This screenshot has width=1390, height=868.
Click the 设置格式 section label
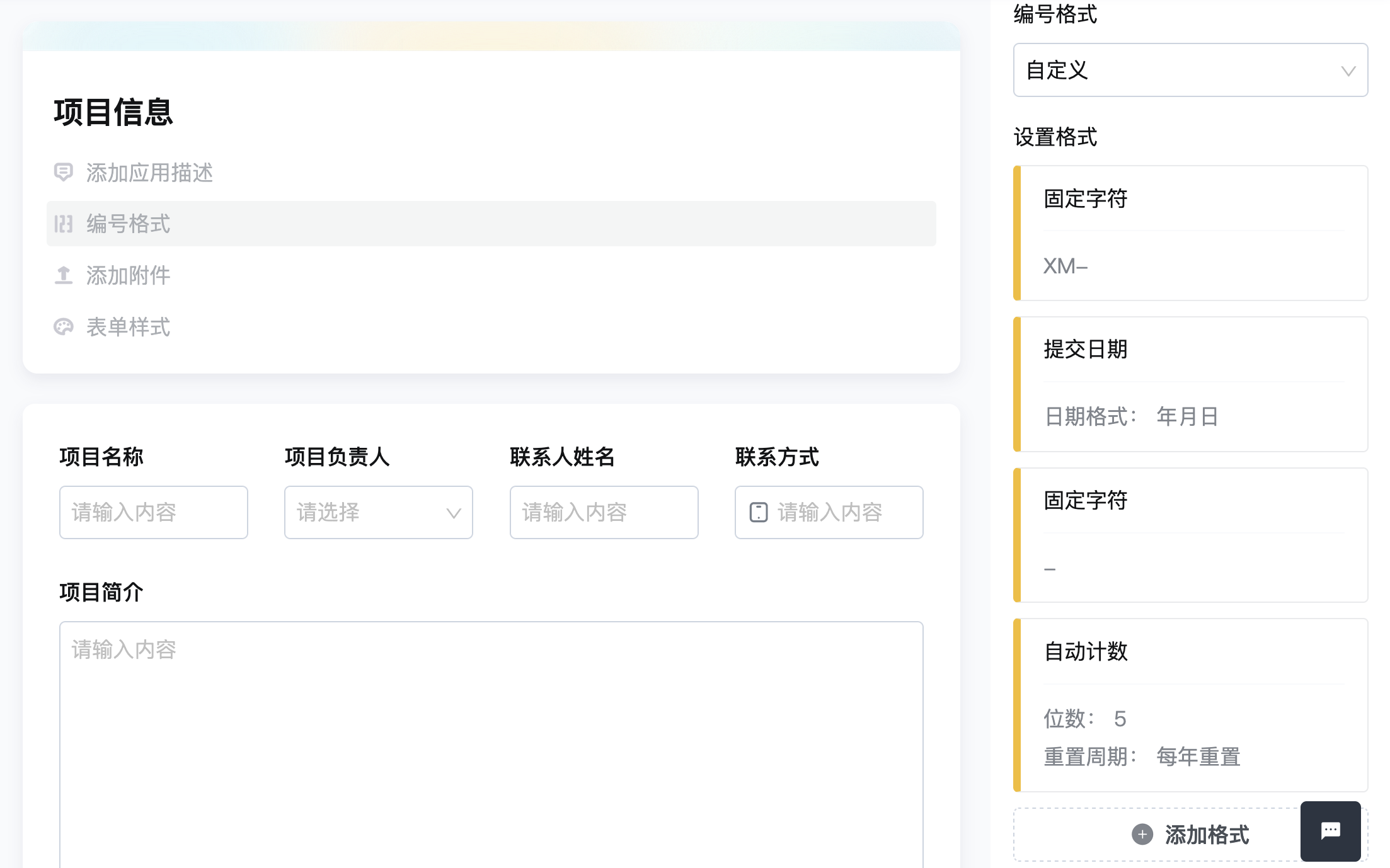click(x=1055, y=137)
